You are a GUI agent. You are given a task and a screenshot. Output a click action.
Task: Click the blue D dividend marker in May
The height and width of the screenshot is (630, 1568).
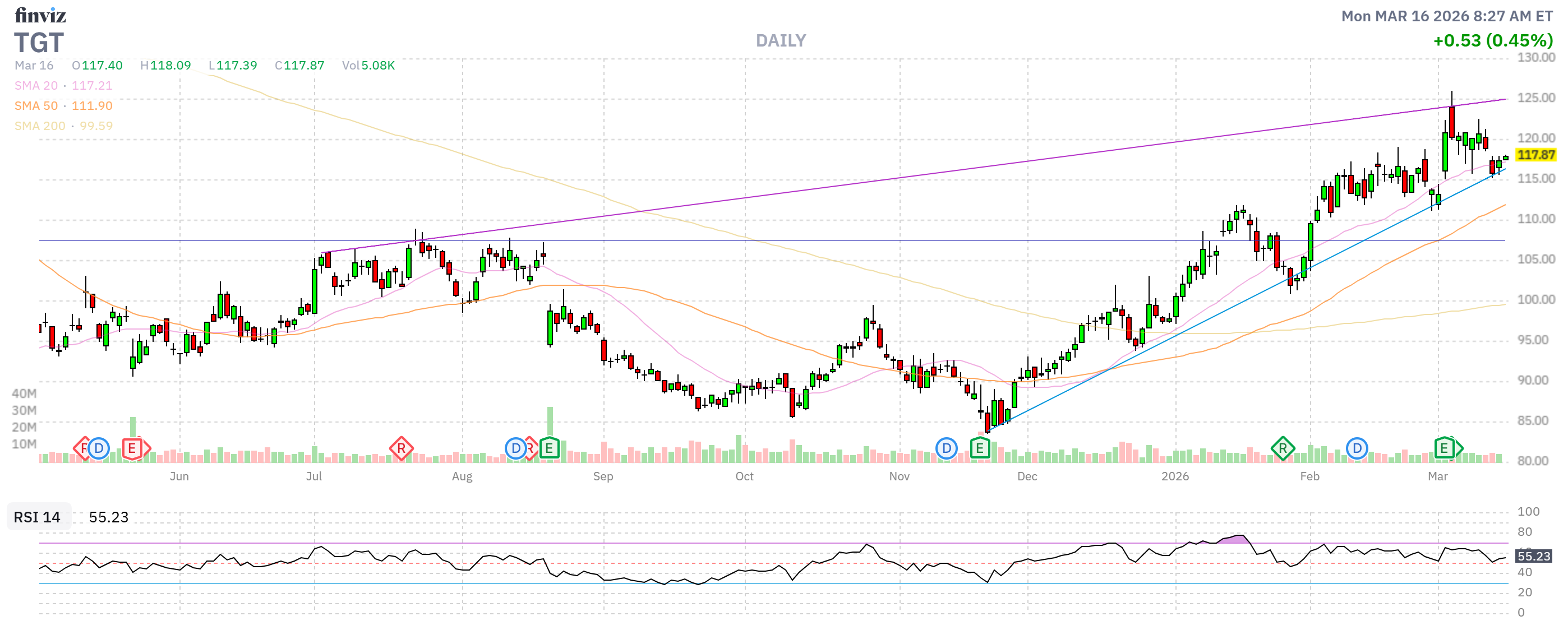(x=99, y=450)
